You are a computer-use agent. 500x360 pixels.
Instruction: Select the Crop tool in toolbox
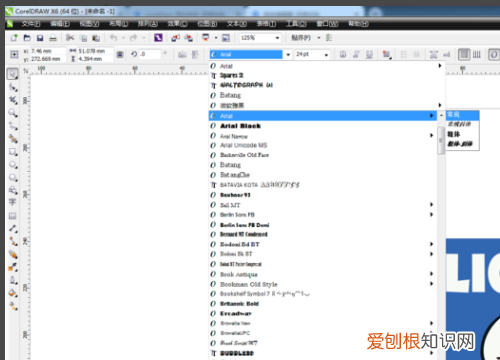point(13,100)
